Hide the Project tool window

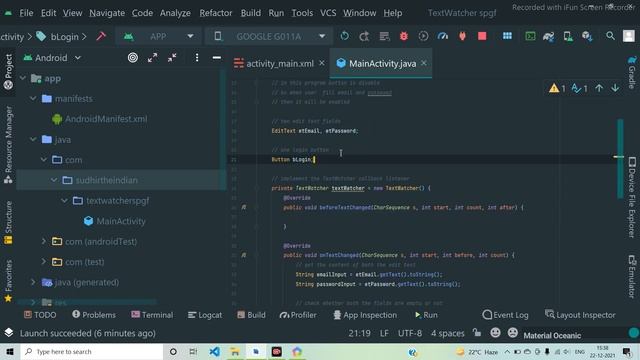[217, 58]
